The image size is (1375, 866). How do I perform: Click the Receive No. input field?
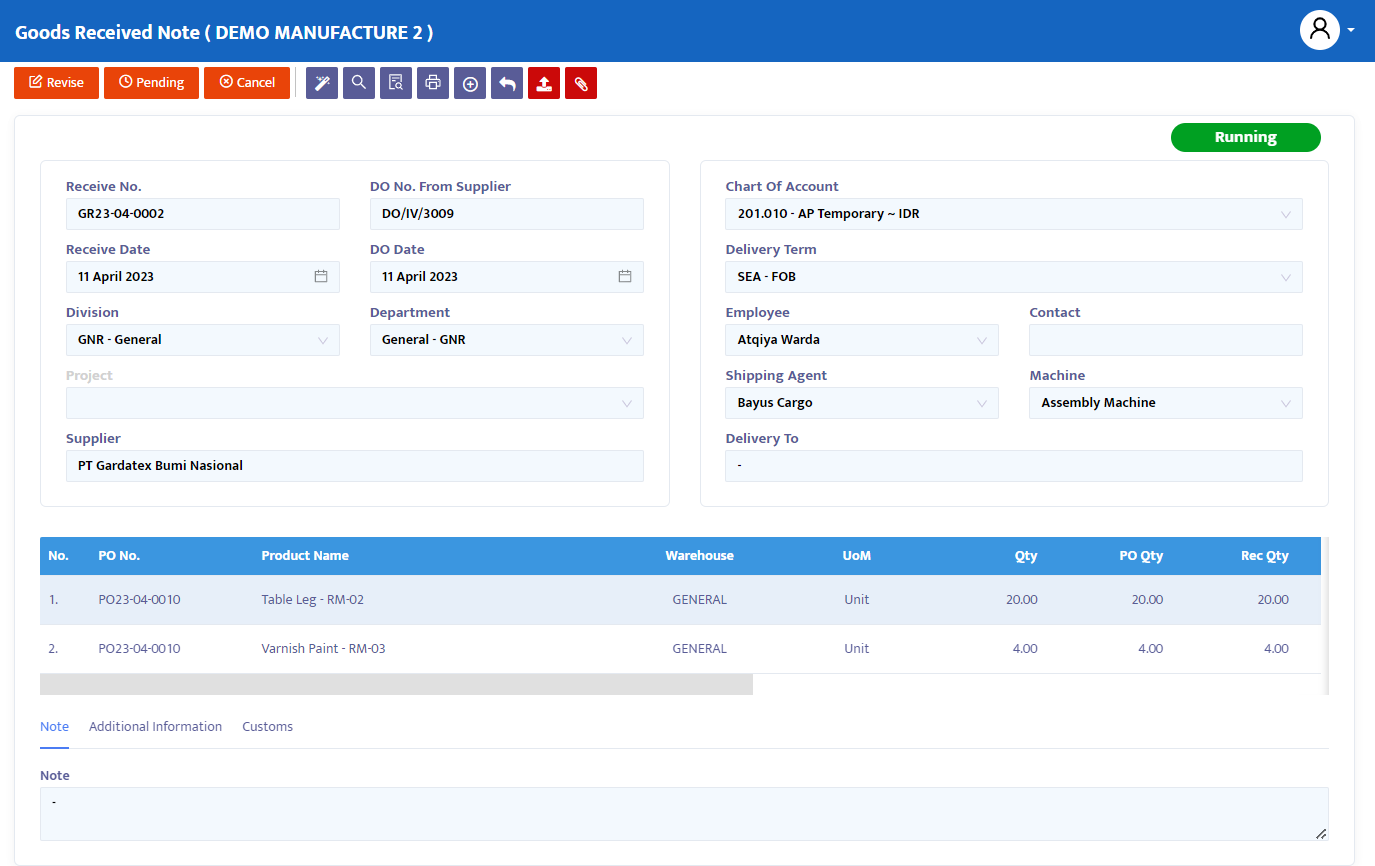click(x=203, y=214)
